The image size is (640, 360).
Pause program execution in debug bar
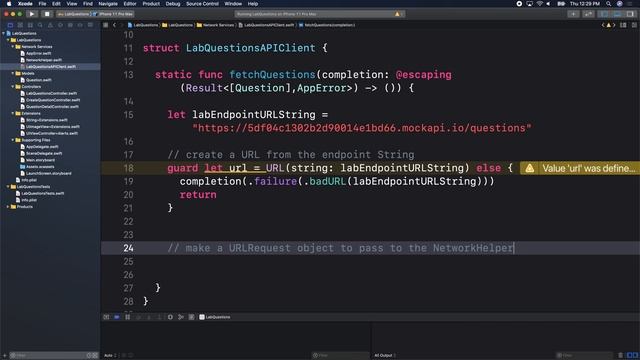[x=127, y=317]
